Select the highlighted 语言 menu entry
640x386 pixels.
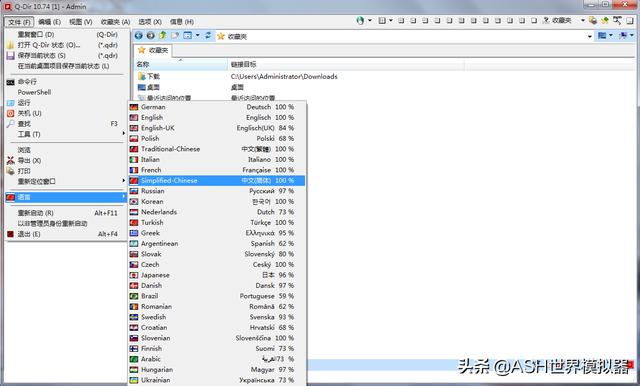[x=65, y=197]
